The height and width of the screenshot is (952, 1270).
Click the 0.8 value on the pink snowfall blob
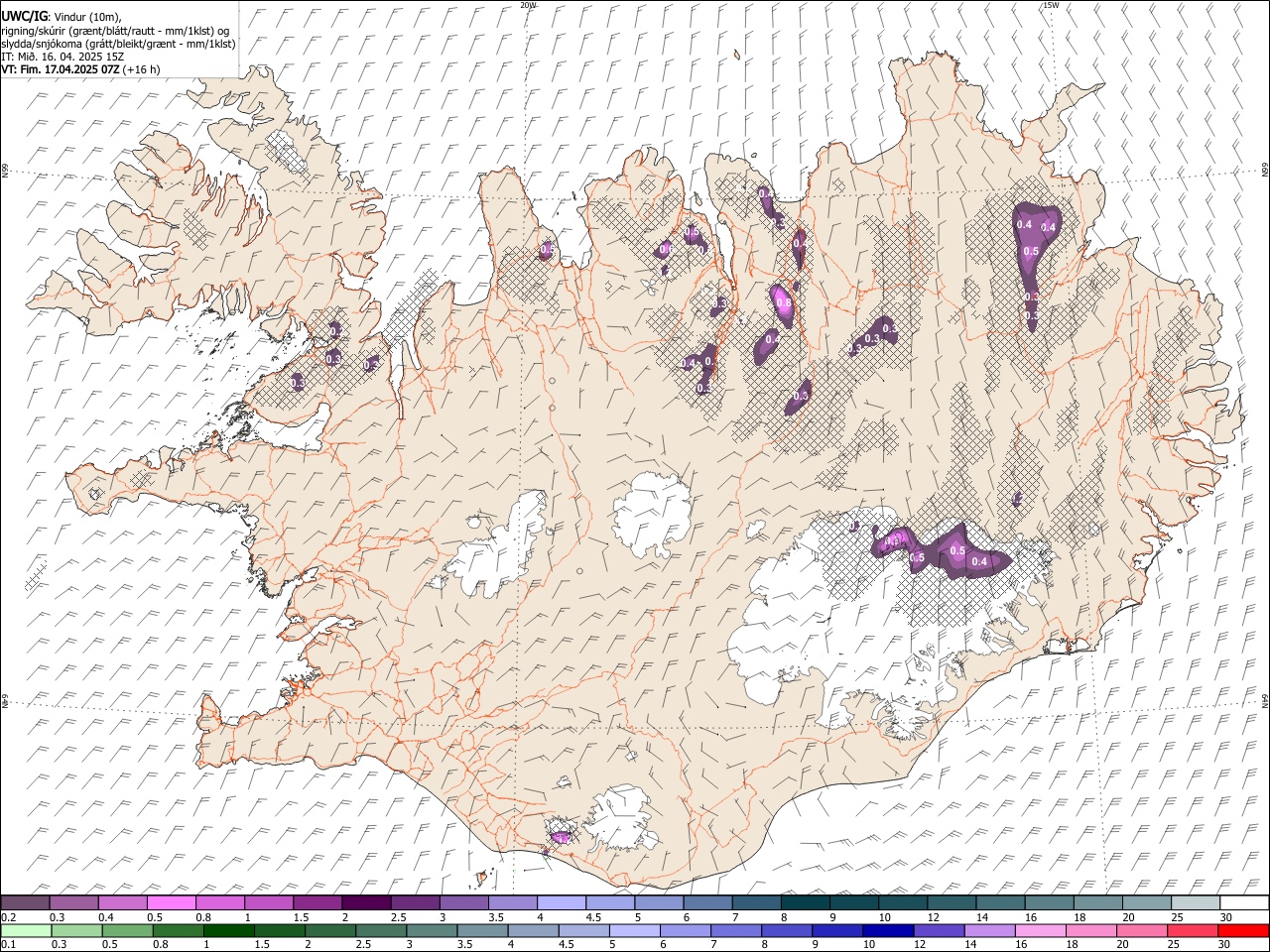[x=784, y=302]
